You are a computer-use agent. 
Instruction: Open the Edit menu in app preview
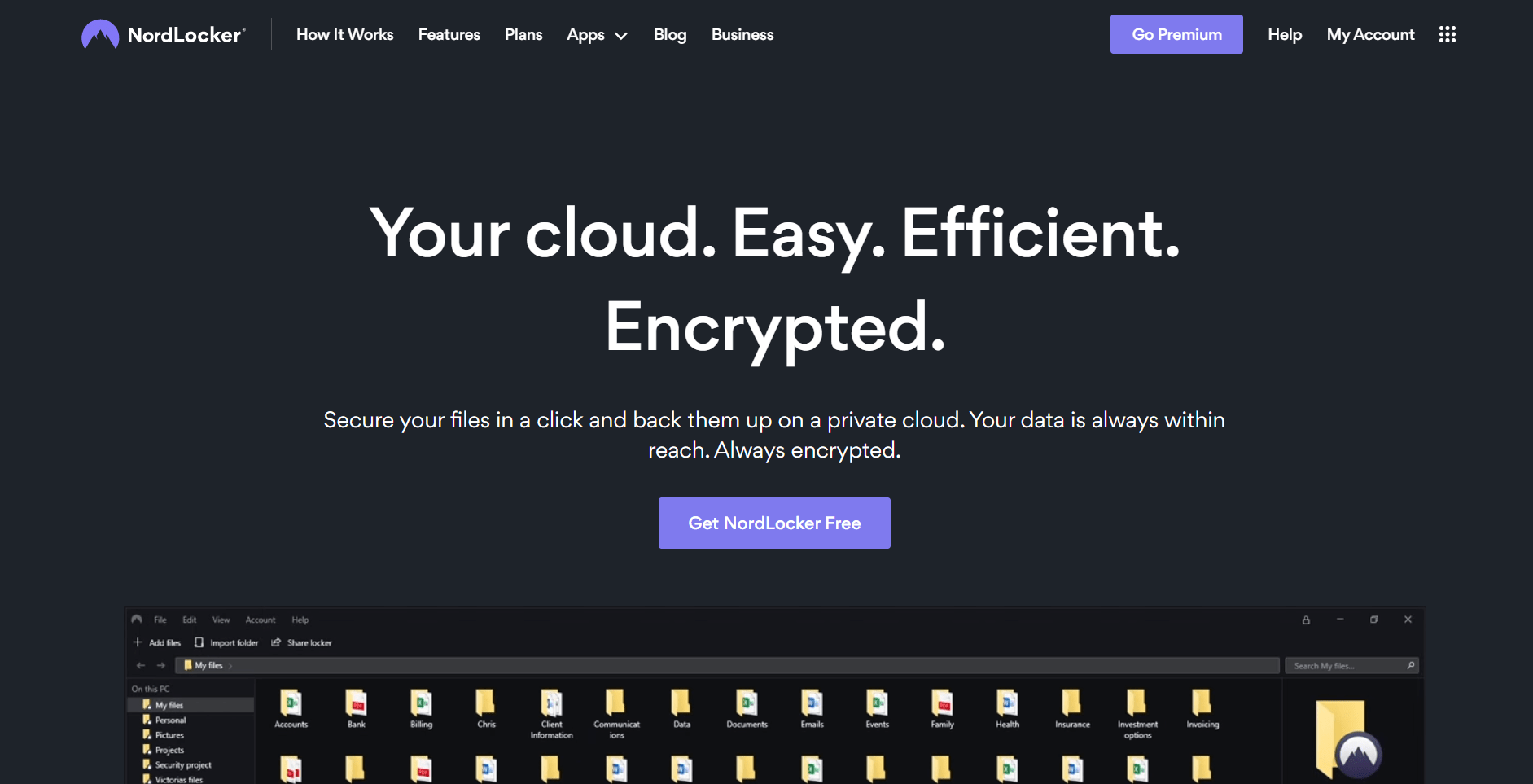pos(190,620)
